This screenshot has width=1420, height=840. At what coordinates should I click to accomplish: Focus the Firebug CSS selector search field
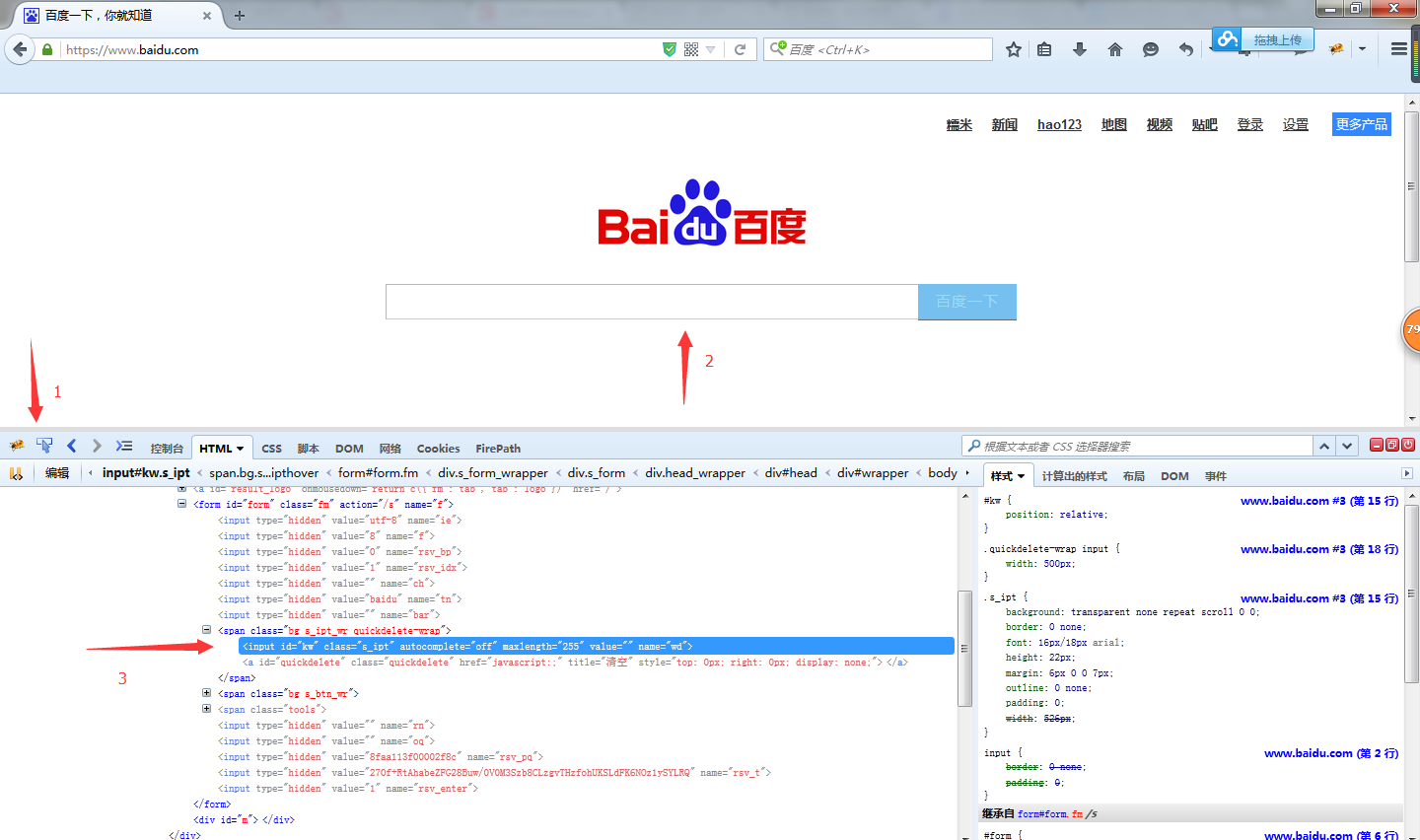pyautogui.click(x=1138, y=447)
